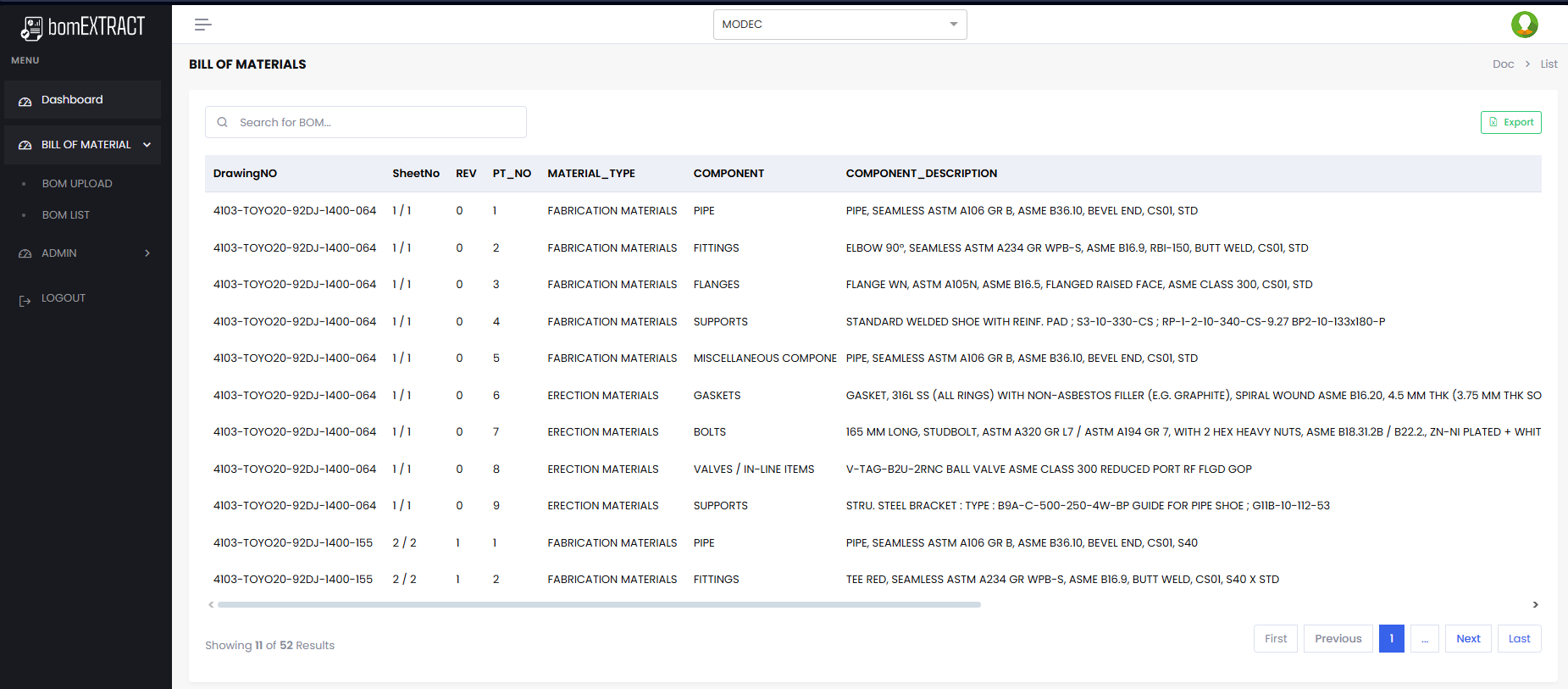This screenshot has width=1568, height=689.
Task: Click the magnifier icon in search box
Action: pos(222,122)
